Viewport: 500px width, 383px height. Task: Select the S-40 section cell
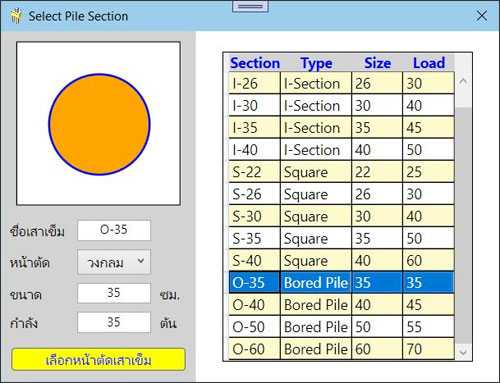tap(255, 260)
